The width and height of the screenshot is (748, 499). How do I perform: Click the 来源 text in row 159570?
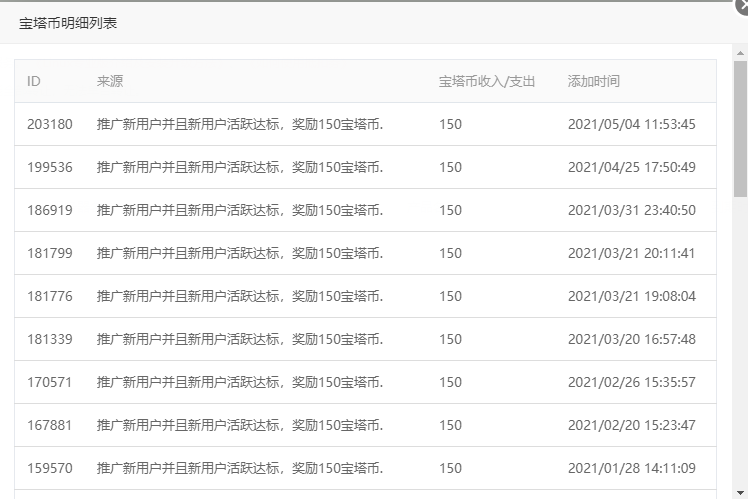coord(240,468)
